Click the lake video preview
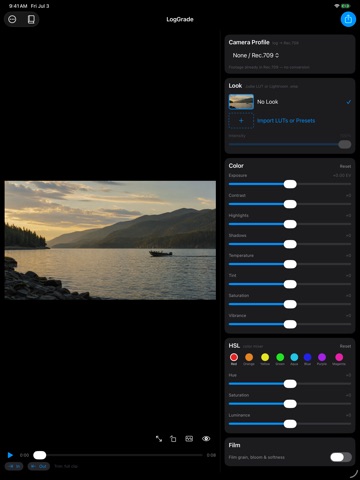This screenshot has width=360, height=480. 110,240
